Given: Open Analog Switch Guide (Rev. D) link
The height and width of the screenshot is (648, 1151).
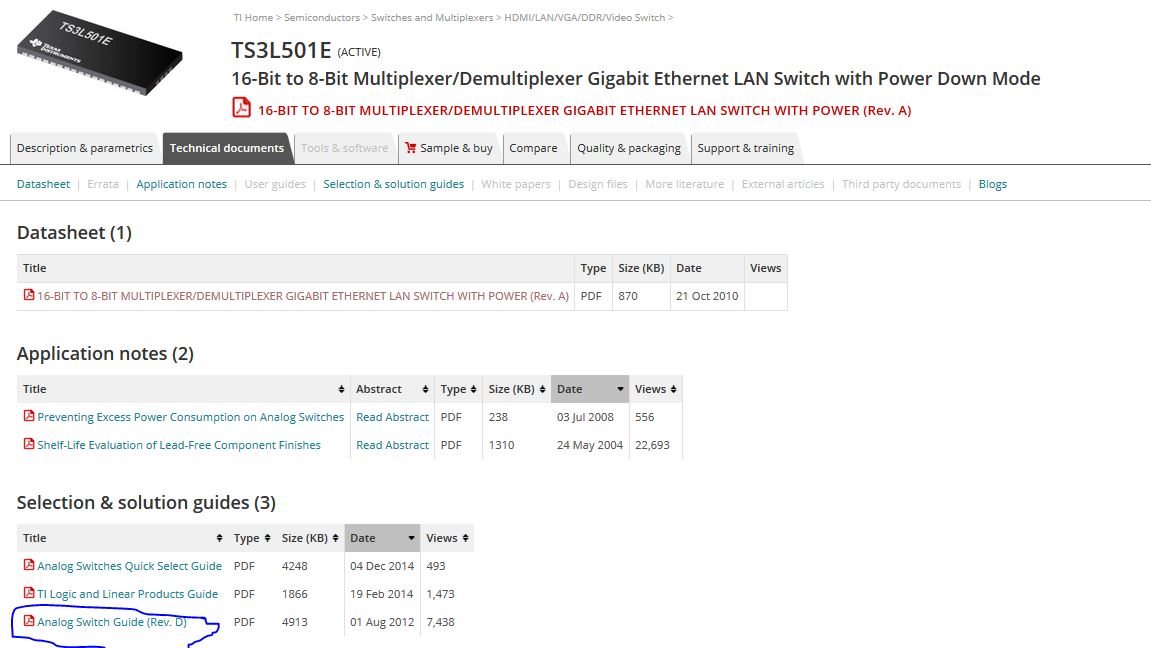Looking at the screenshot, I should coord(112,622).
